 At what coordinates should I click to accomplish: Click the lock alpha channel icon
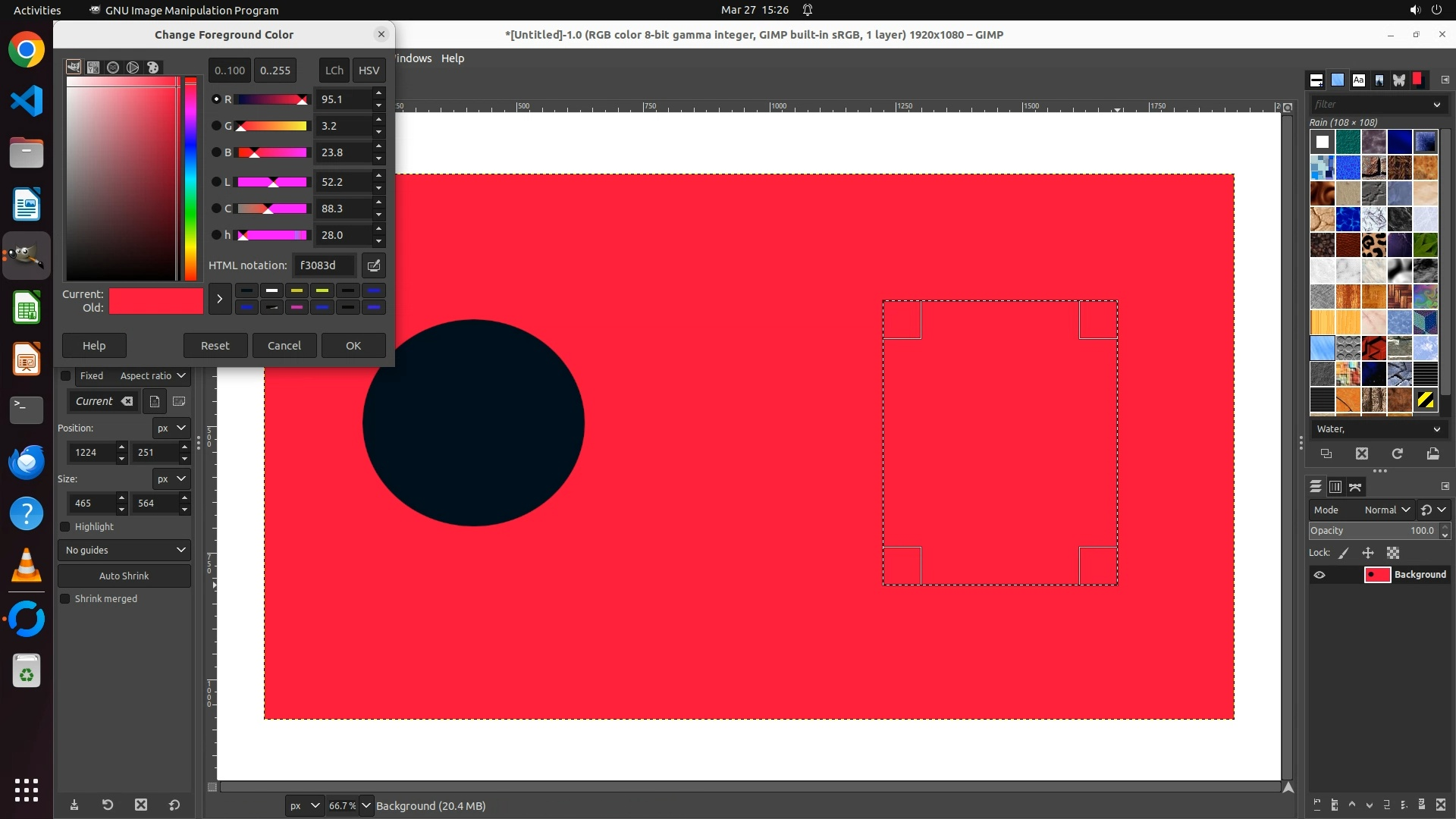pyautogui.click(x=1393, y=553)
